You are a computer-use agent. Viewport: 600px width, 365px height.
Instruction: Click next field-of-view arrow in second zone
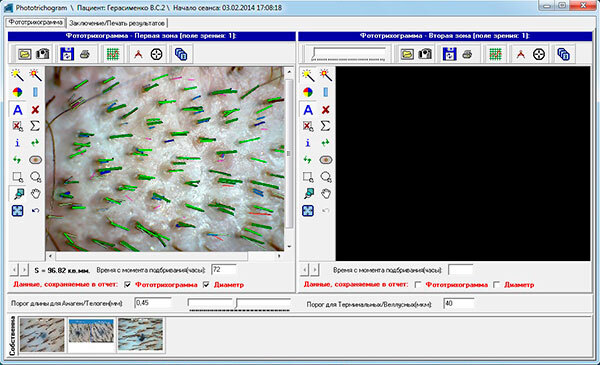(x=315, y=270)
